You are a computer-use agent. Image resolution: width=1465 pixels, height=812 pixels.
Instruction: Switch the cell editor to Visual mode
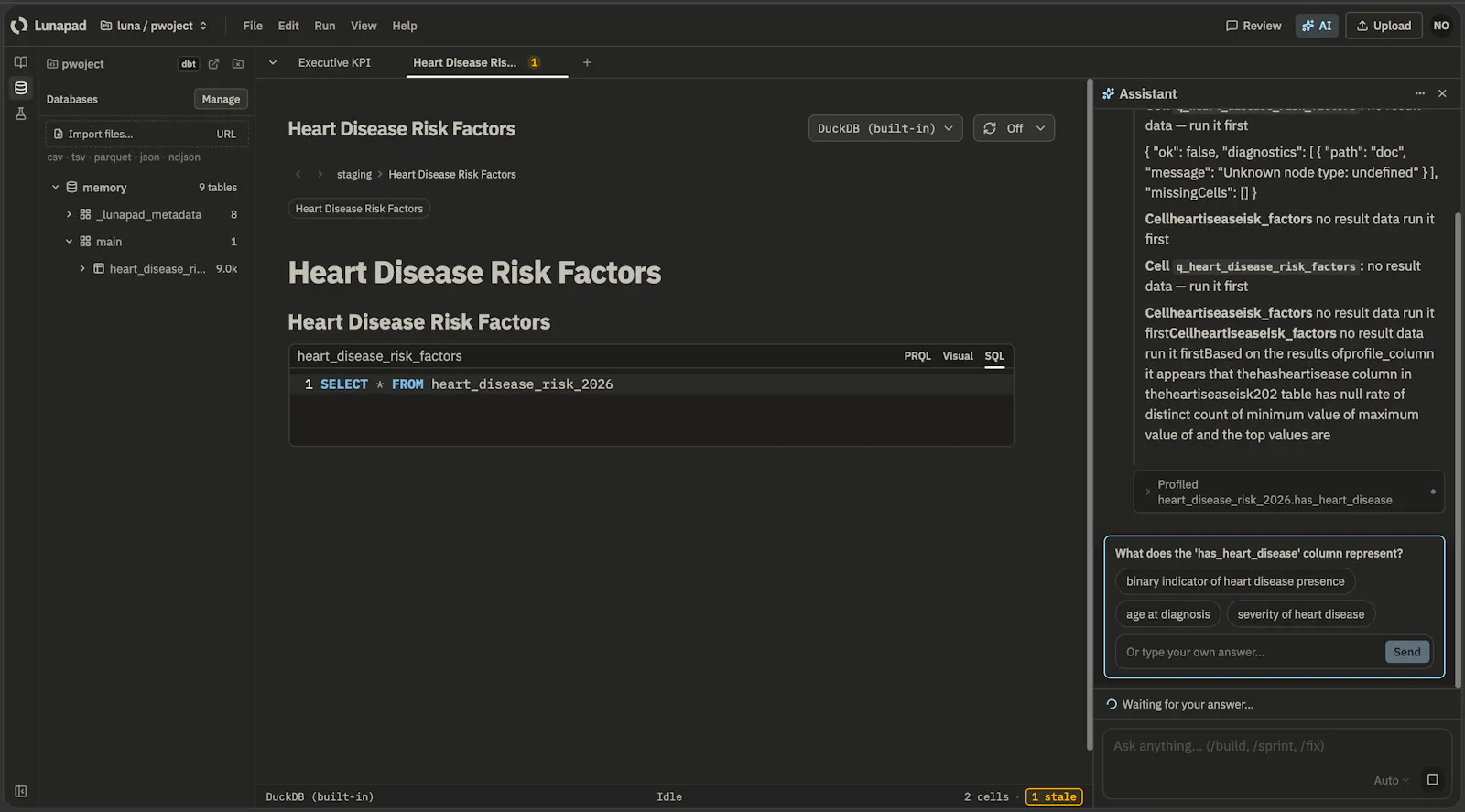(x=958, y=356)
